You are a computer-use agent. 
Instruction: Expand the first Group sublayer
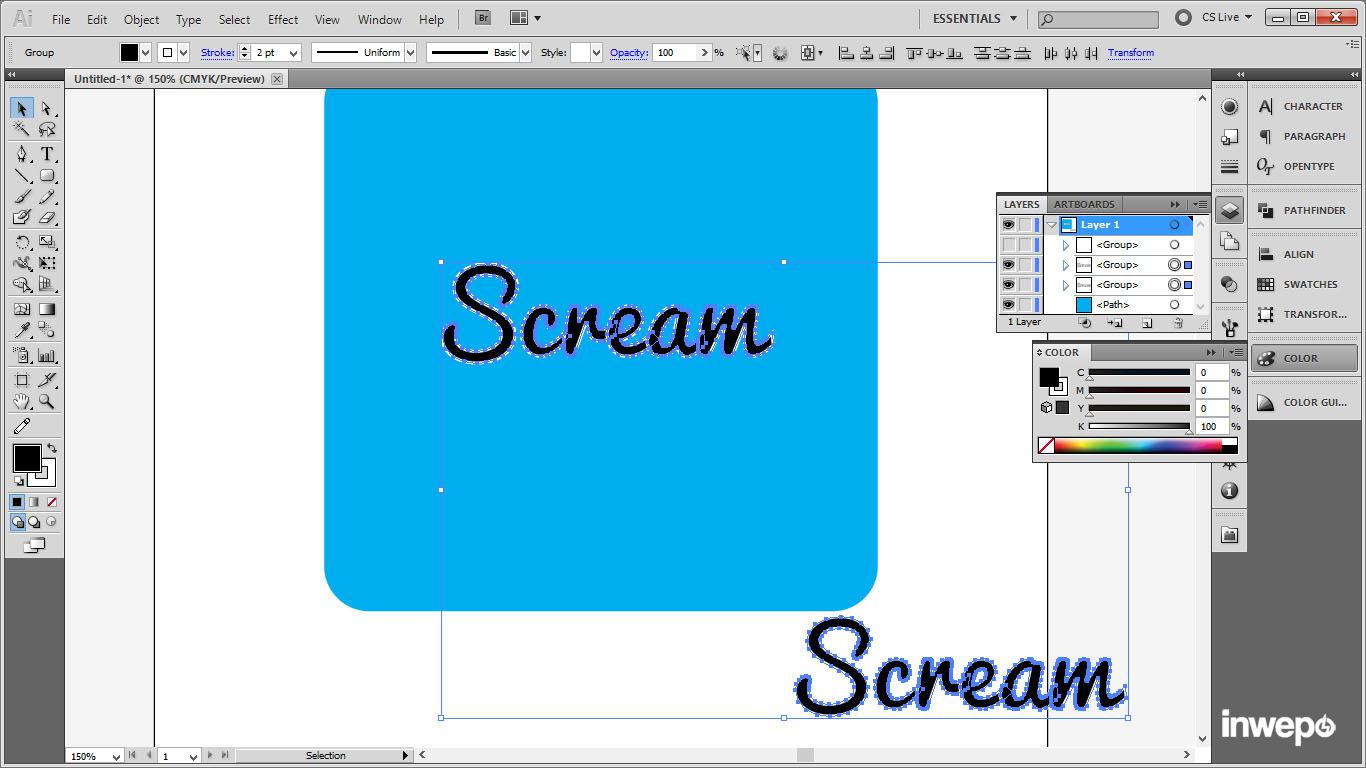[1066, 245]
